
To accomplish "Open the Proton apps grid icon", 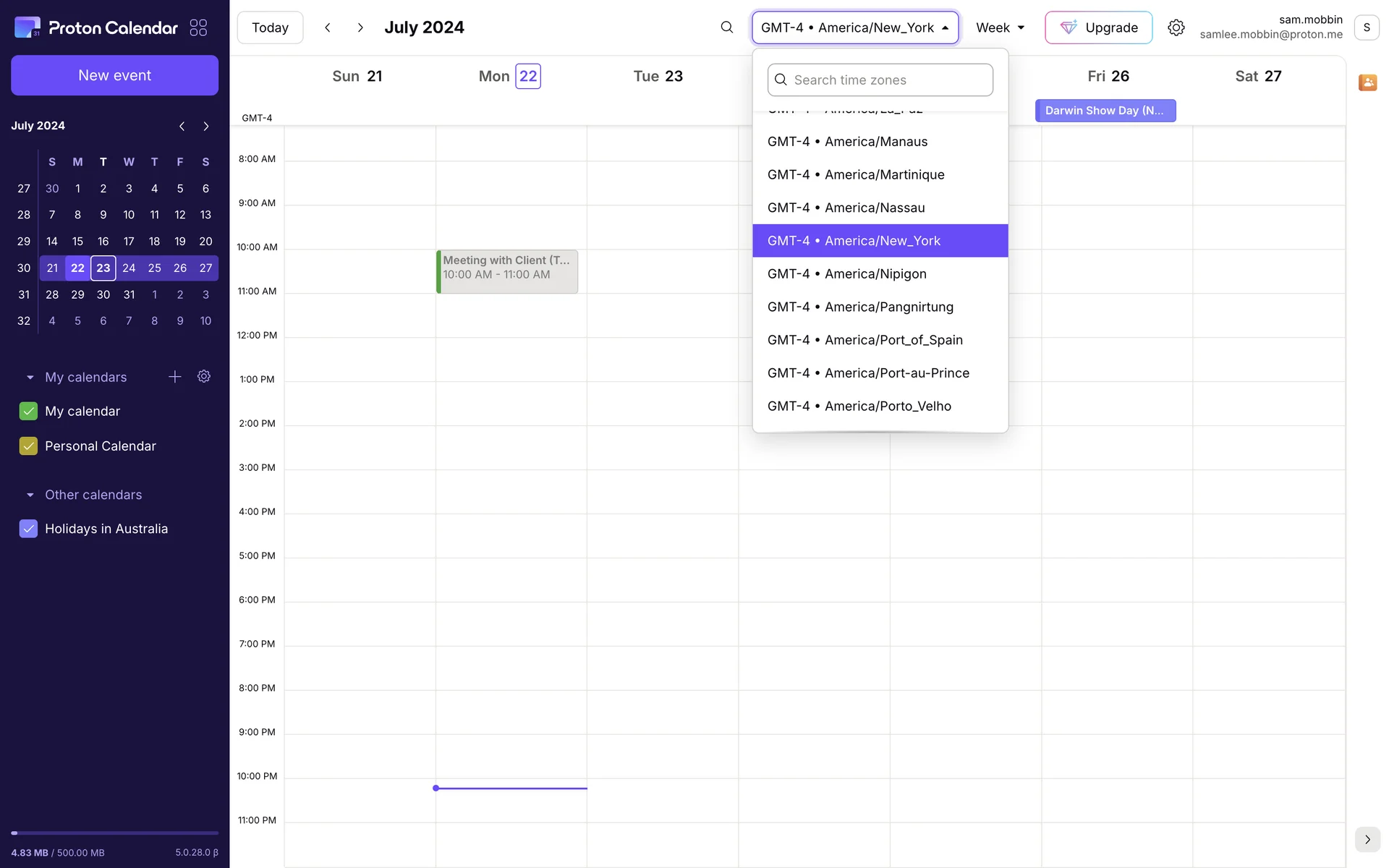I will coord(198,27).
